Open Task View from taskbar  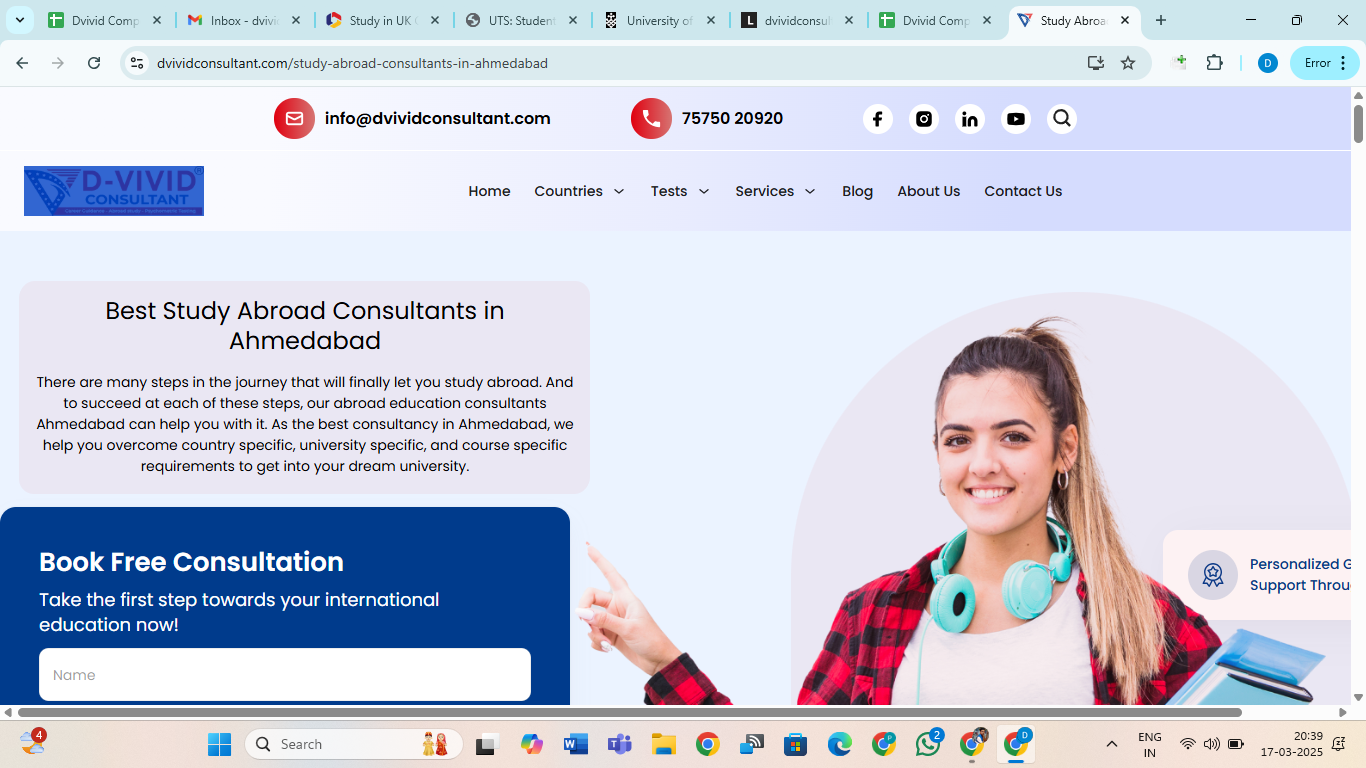tap(487, 744)
